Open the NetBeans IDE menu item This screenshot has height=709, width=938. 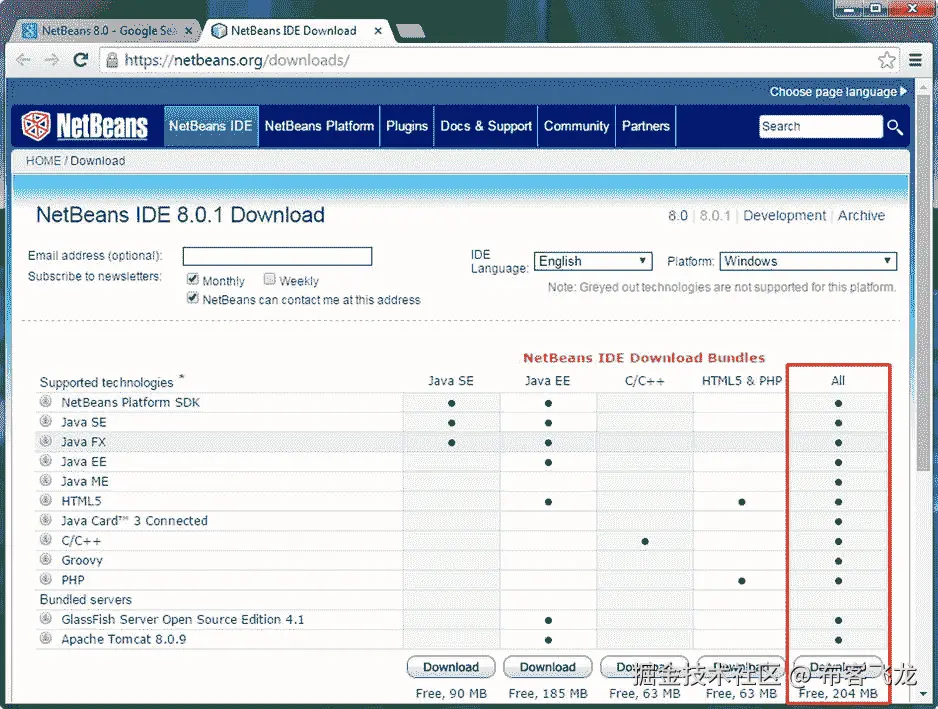(x=211, y=126)
